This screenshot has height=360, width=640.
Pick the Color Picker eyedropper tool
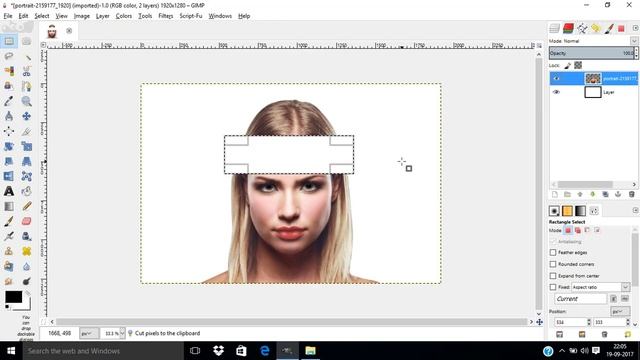(9, 101)
